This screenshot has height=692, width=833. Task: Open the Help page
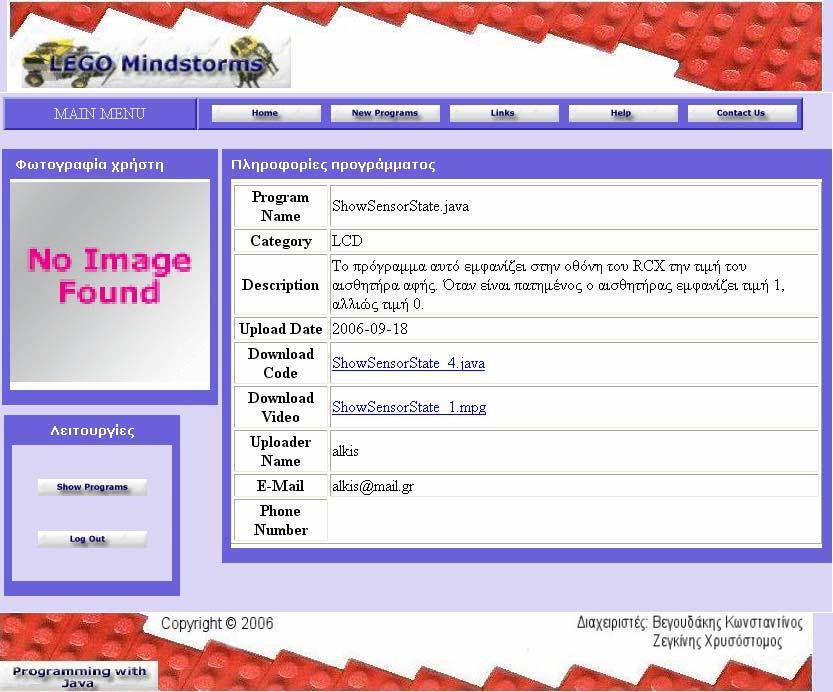point(623,113)
